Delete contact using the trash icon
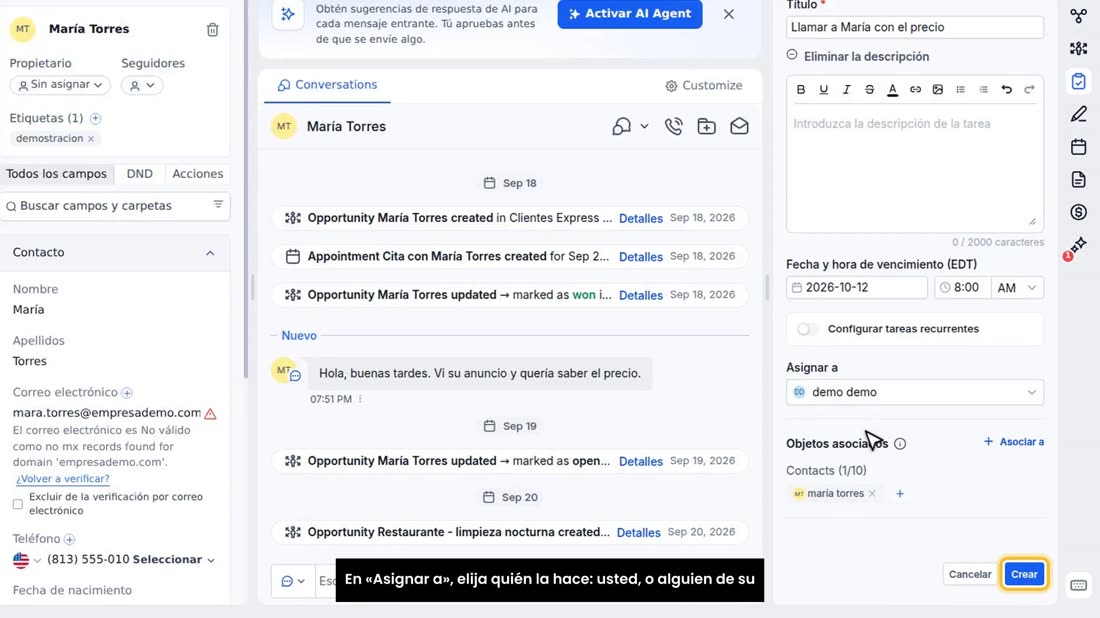This screenshot has height=618, width=1100. (213, 29)
